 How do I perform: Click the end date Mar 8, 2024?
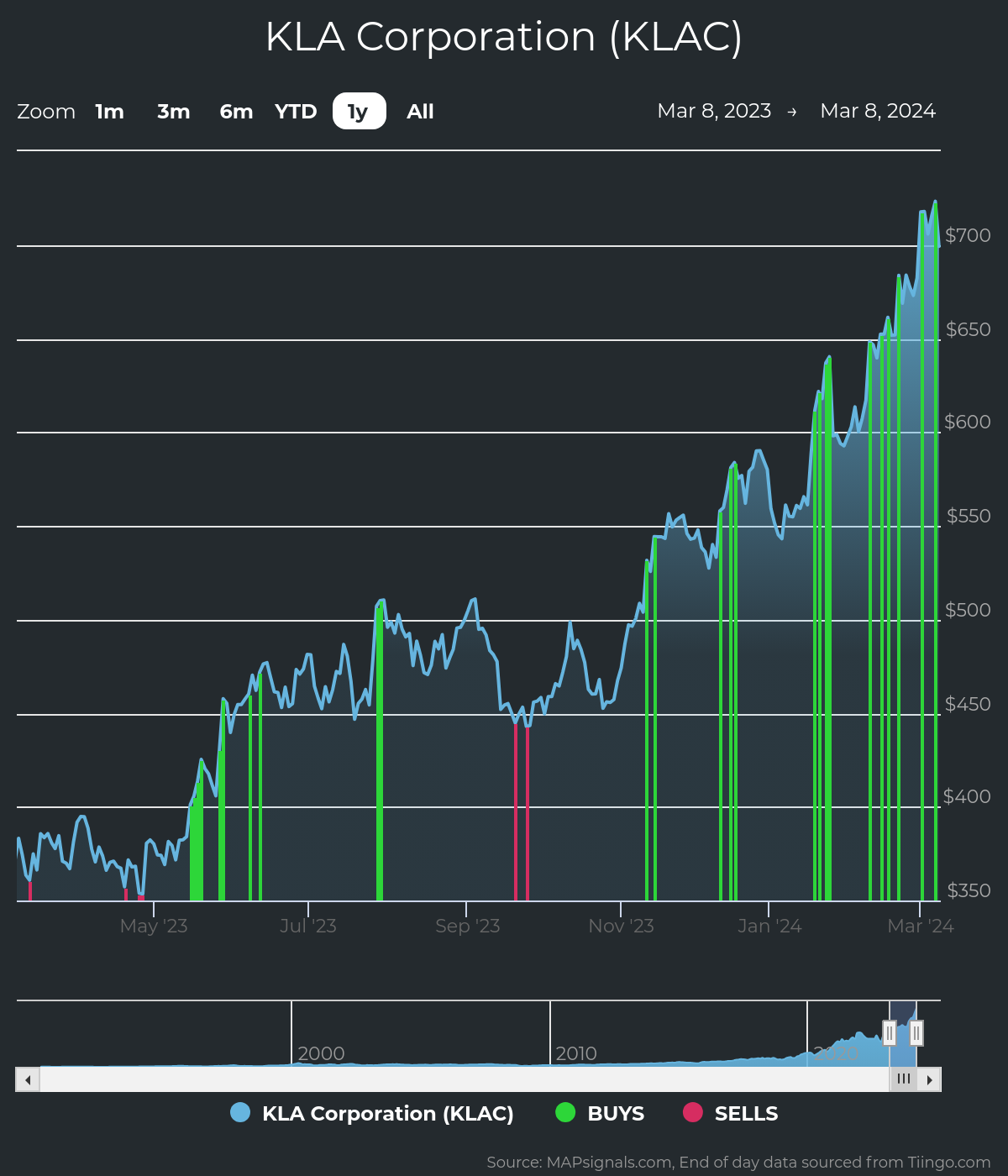pos(878,110)
